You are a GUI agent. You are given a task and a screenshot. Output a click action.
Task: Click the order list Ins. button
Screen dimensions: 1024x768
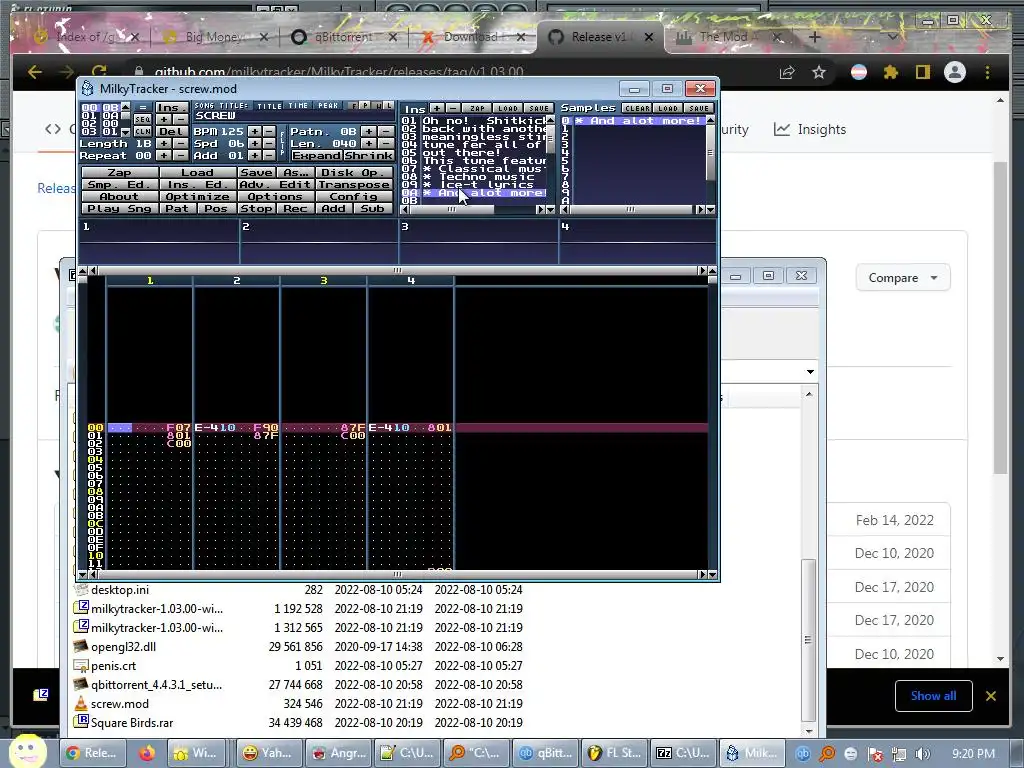171,108
